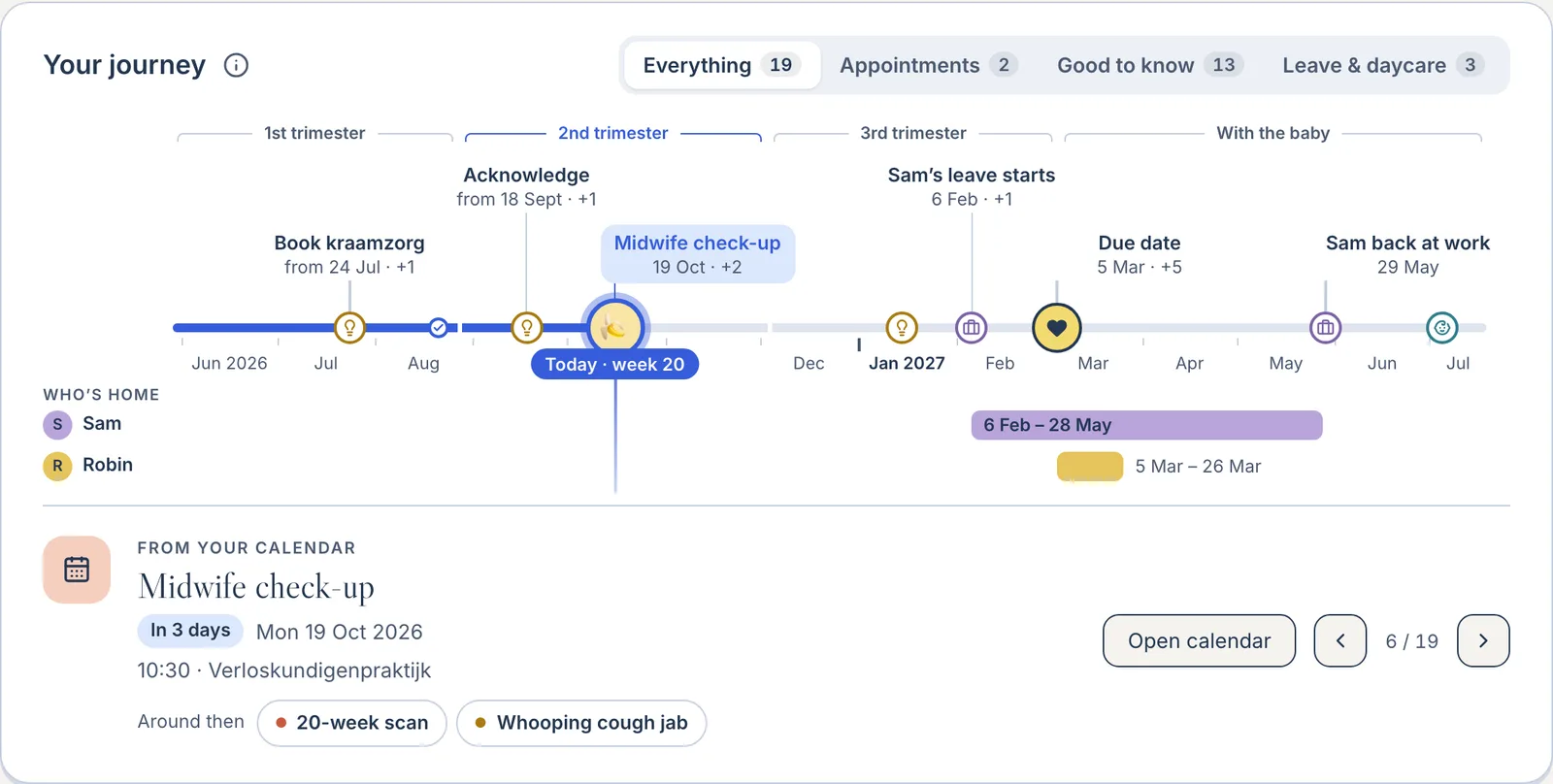Screen dimensions: 1553x784
Task: Go to the next journey item
Action: [1483, 640]
